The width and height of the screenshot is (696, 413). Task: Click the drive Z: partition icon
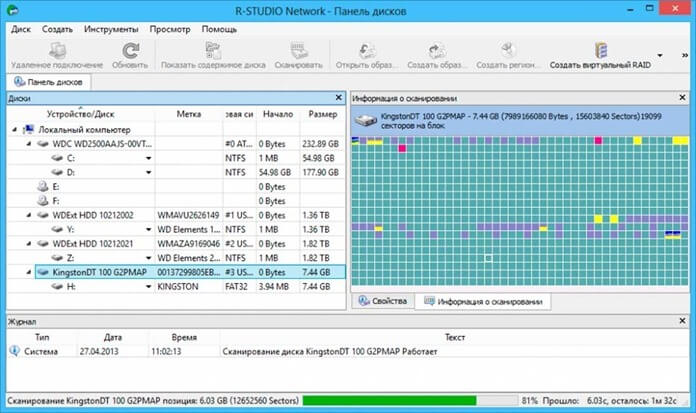click(57, 258)
